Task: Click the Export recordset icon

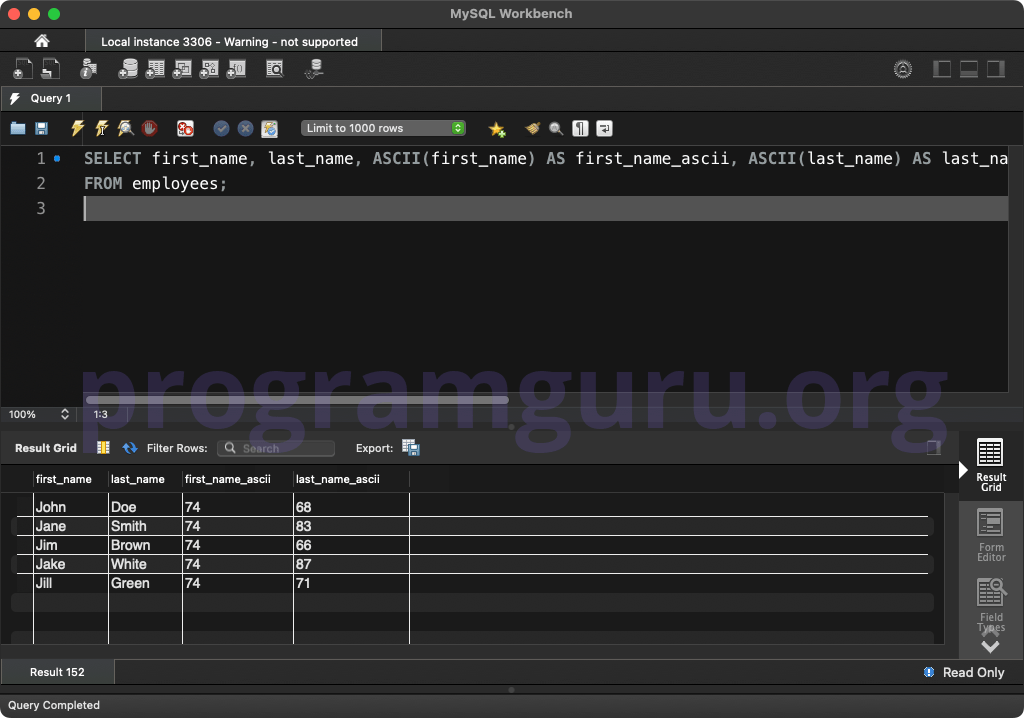Action: pyautogui.click(x=413, y=448)
